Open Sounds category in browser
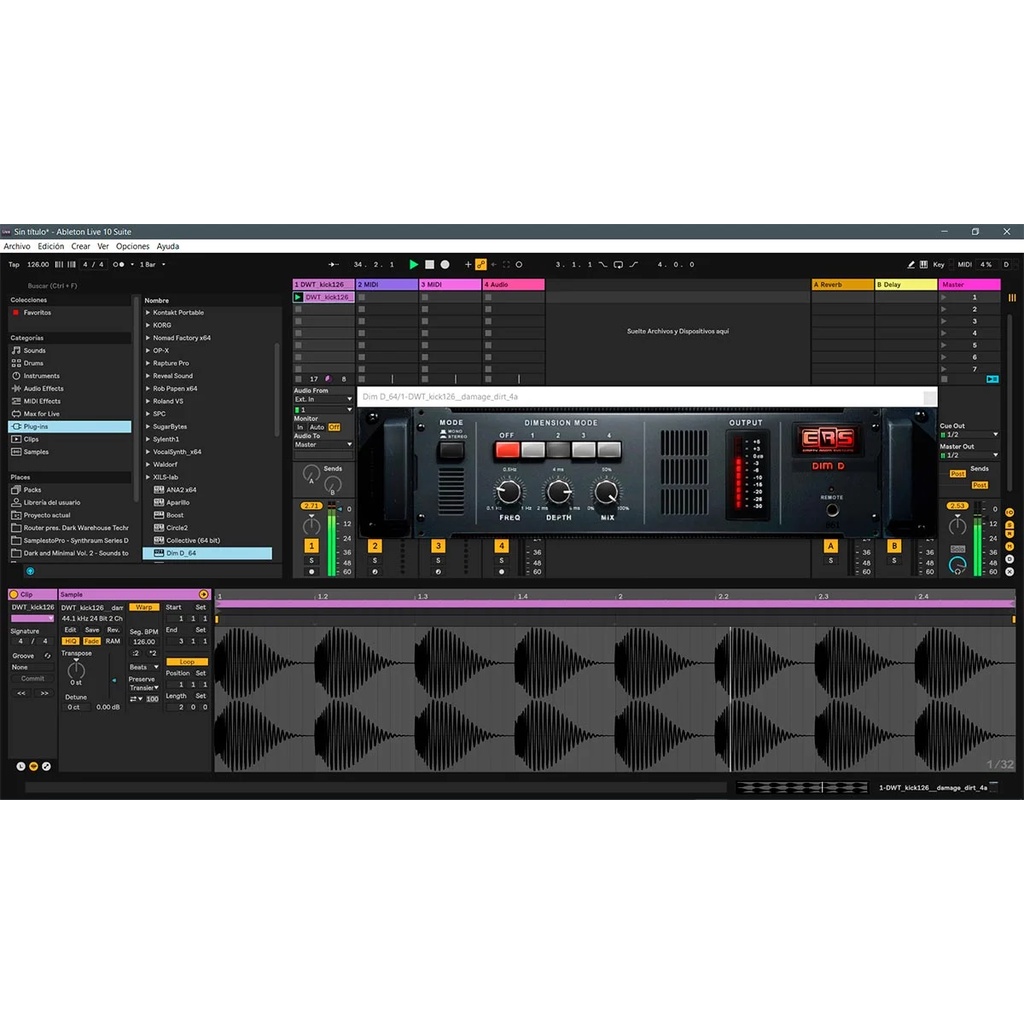1024x1024 pixels. point(34,351)
